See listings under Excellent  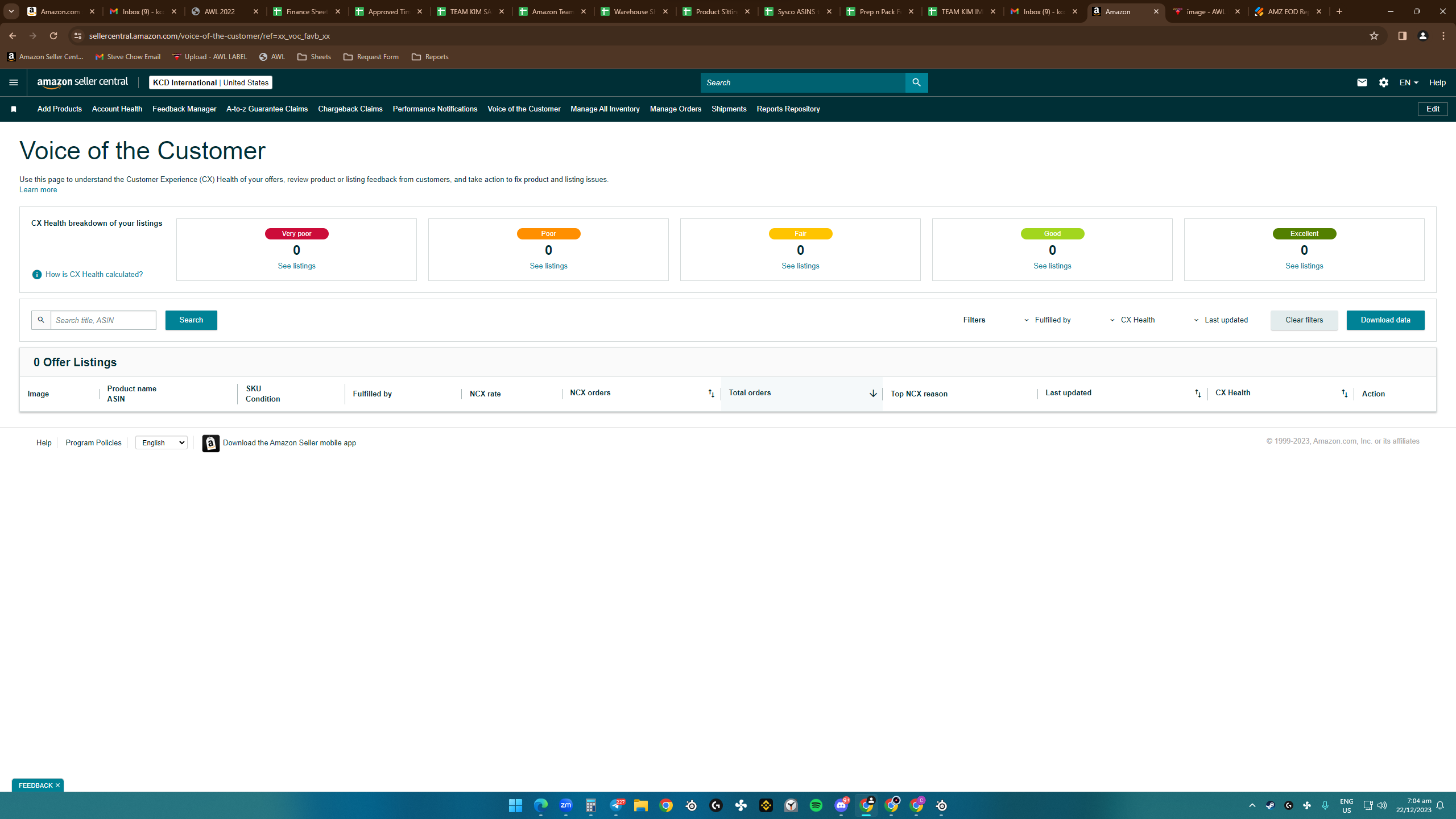(1304, 266)
